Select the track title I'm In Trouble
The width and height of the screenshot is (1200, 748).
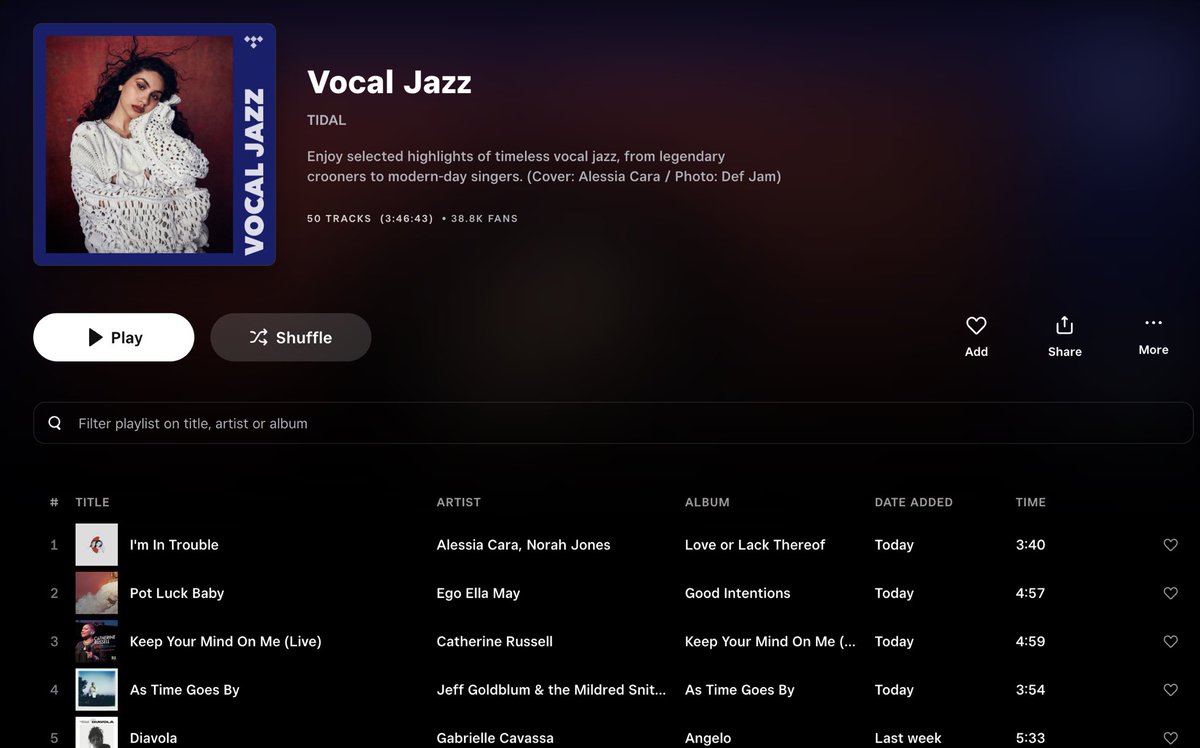[174, 545]
